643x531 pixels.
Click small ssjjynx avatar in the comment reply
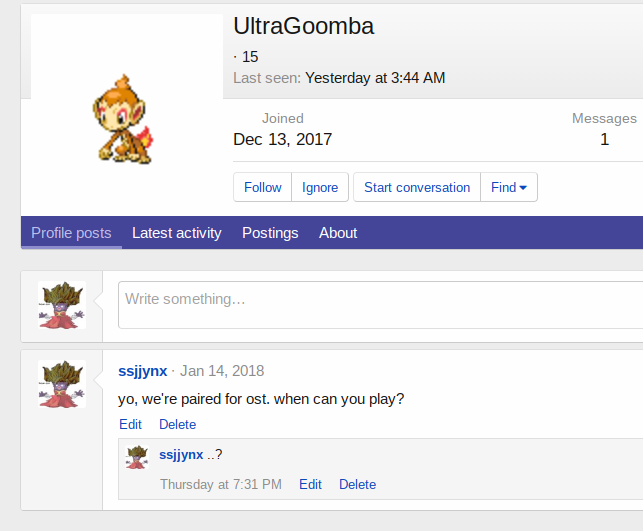pos(138,457)
